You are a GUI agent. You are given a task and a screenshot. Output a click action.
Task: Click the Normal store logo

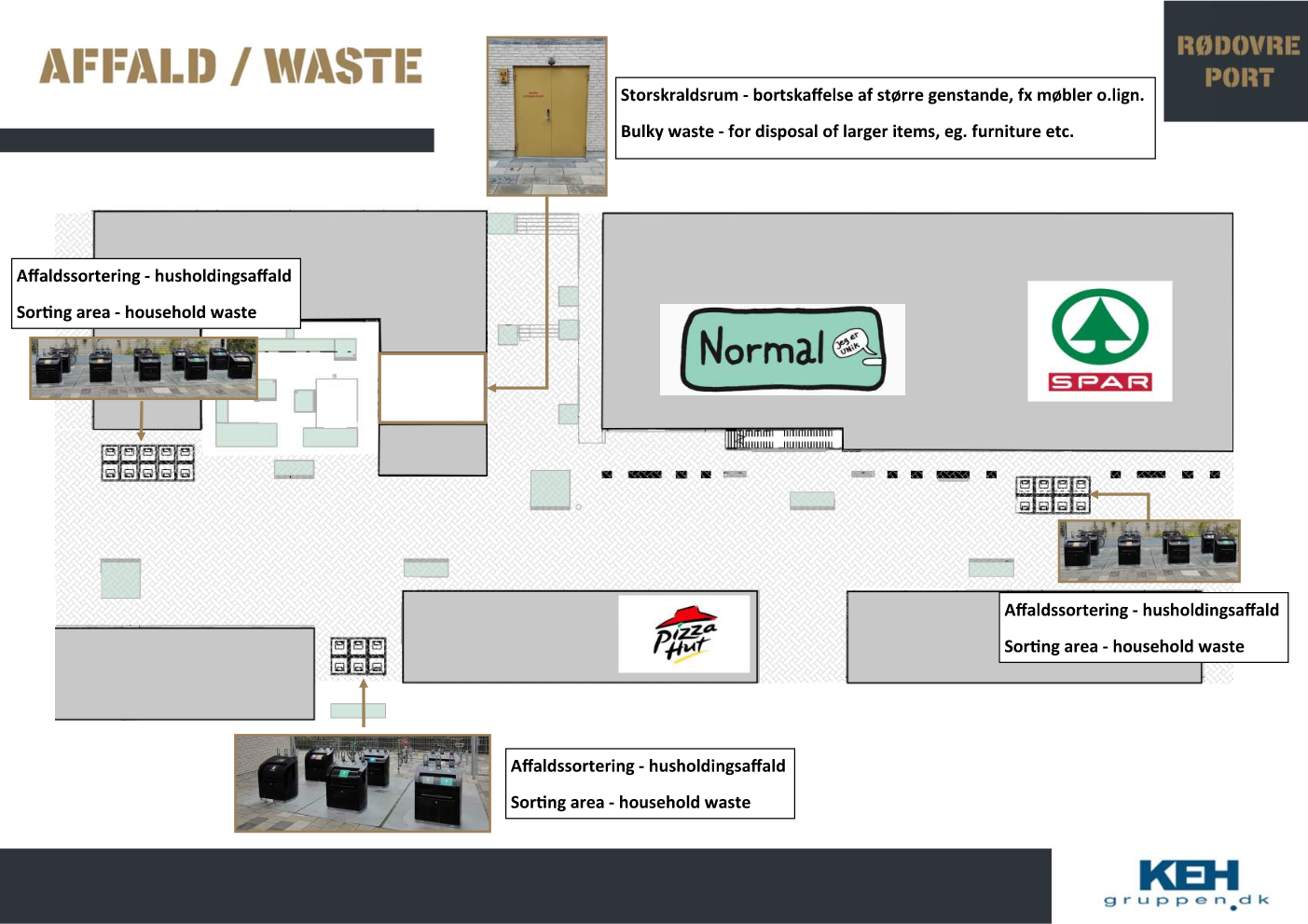point(782,350)
